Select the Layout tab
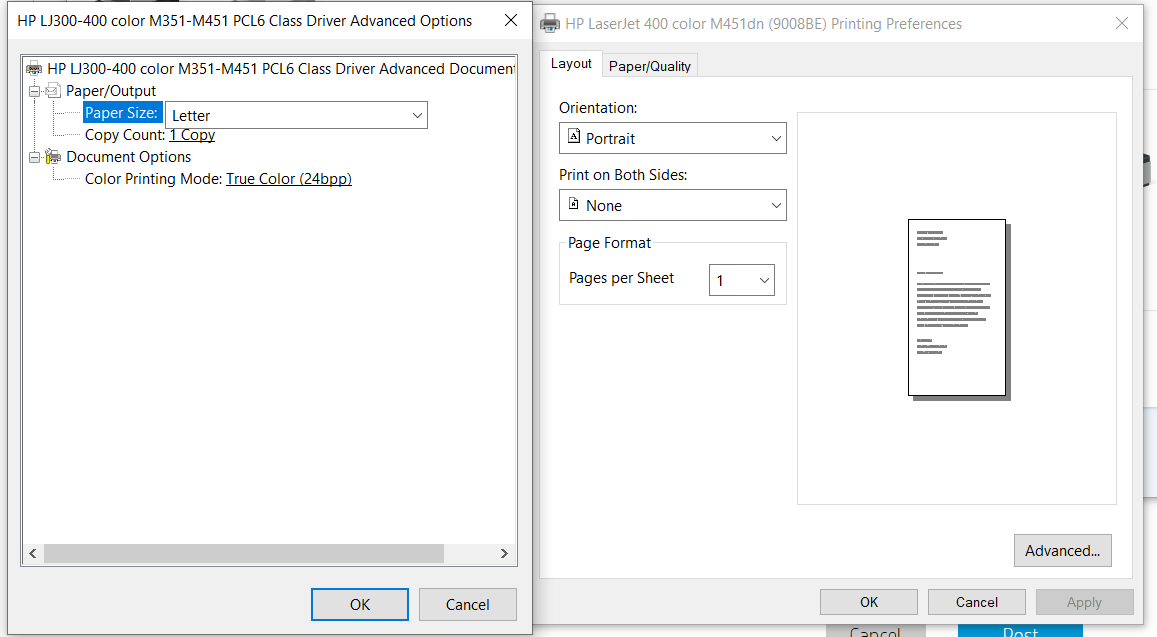This screenshot has width=1157, height=637. (571, 63)
